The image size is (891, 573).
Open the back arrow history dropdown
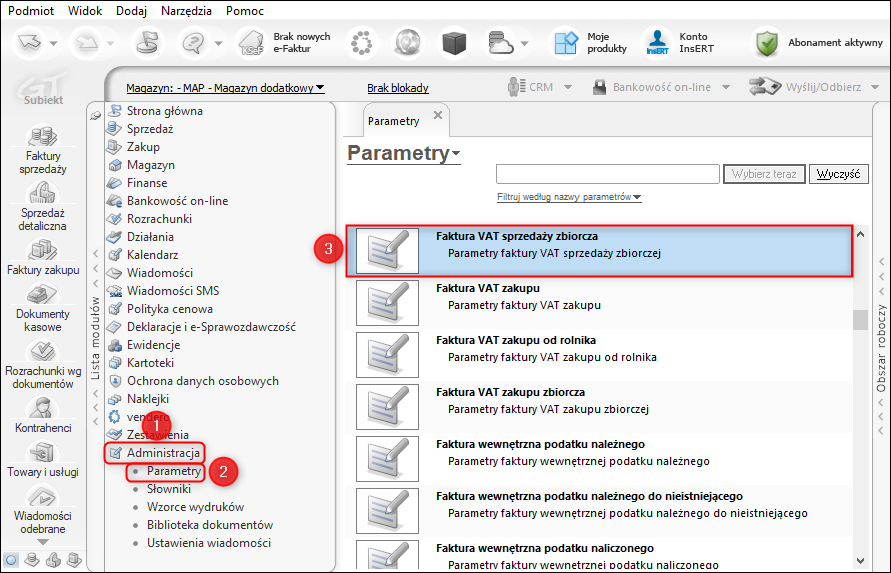click(53, 43)
